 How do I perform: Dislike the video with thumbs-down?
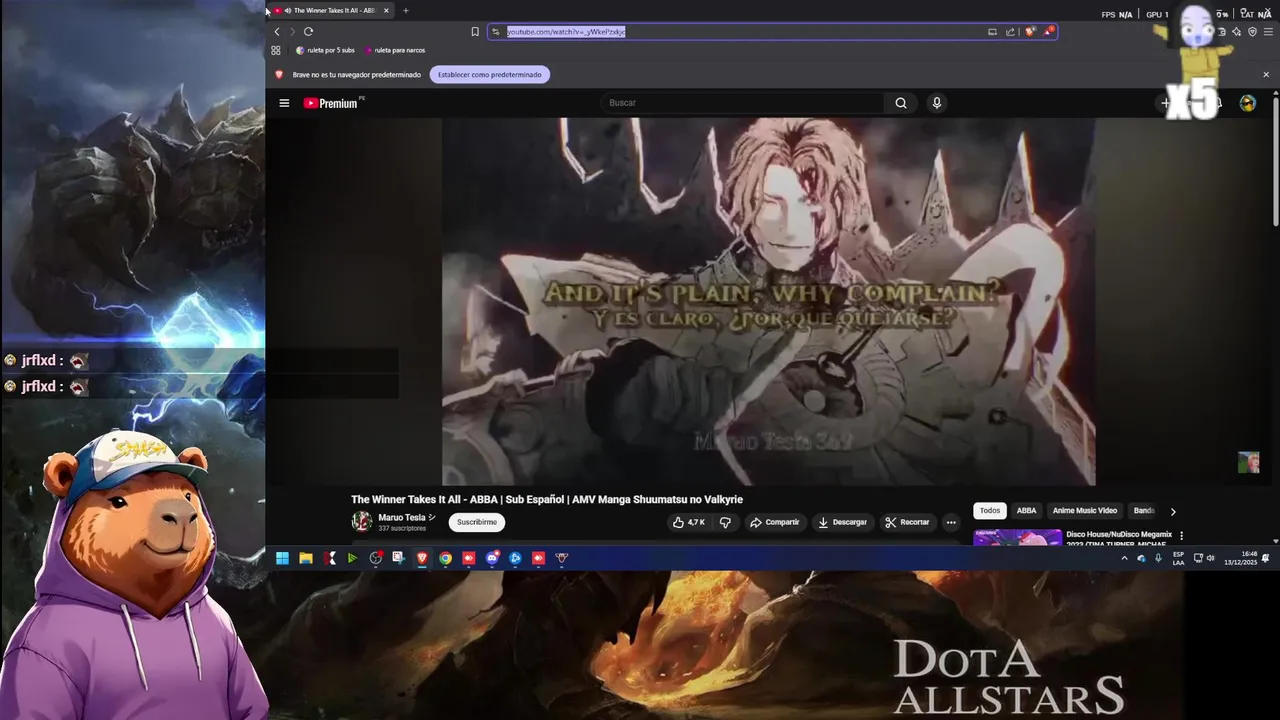coord(725,522)
